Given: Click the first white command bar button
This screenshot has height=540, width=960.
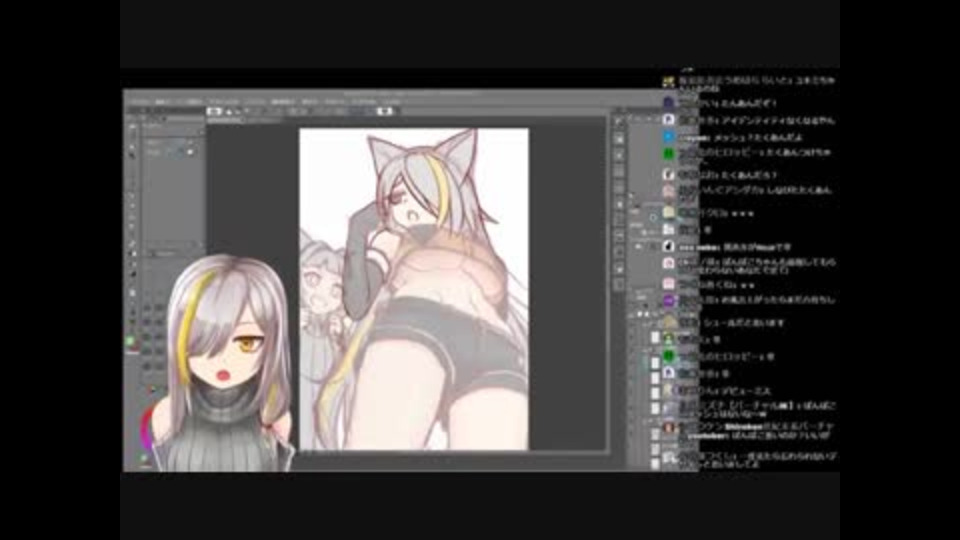Looking at the screenshot, I should click(214, 111).
